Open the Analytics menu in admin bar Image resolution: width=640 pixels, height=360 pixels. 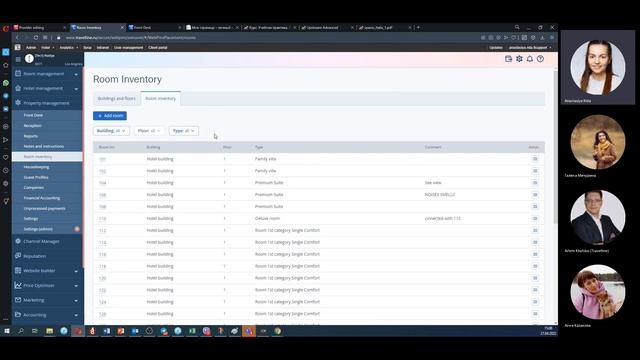(69, 47)
